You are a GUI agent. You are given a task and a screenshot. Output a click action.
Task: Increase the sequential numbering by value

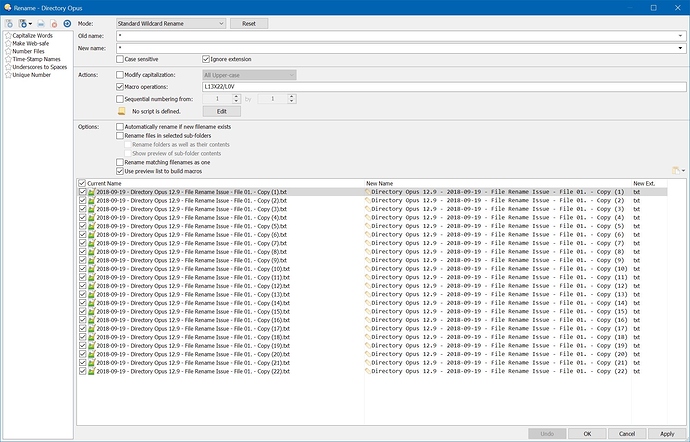click(291, 96)
